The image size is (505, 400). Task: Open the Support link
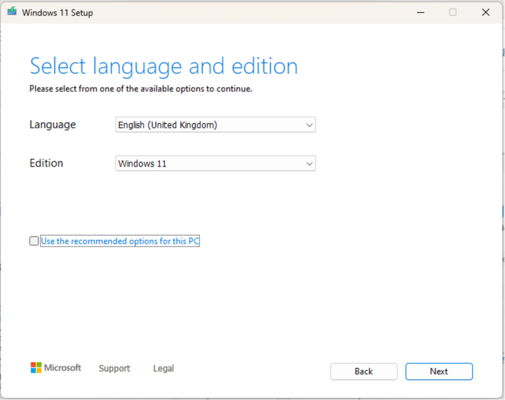click(114, 368)
